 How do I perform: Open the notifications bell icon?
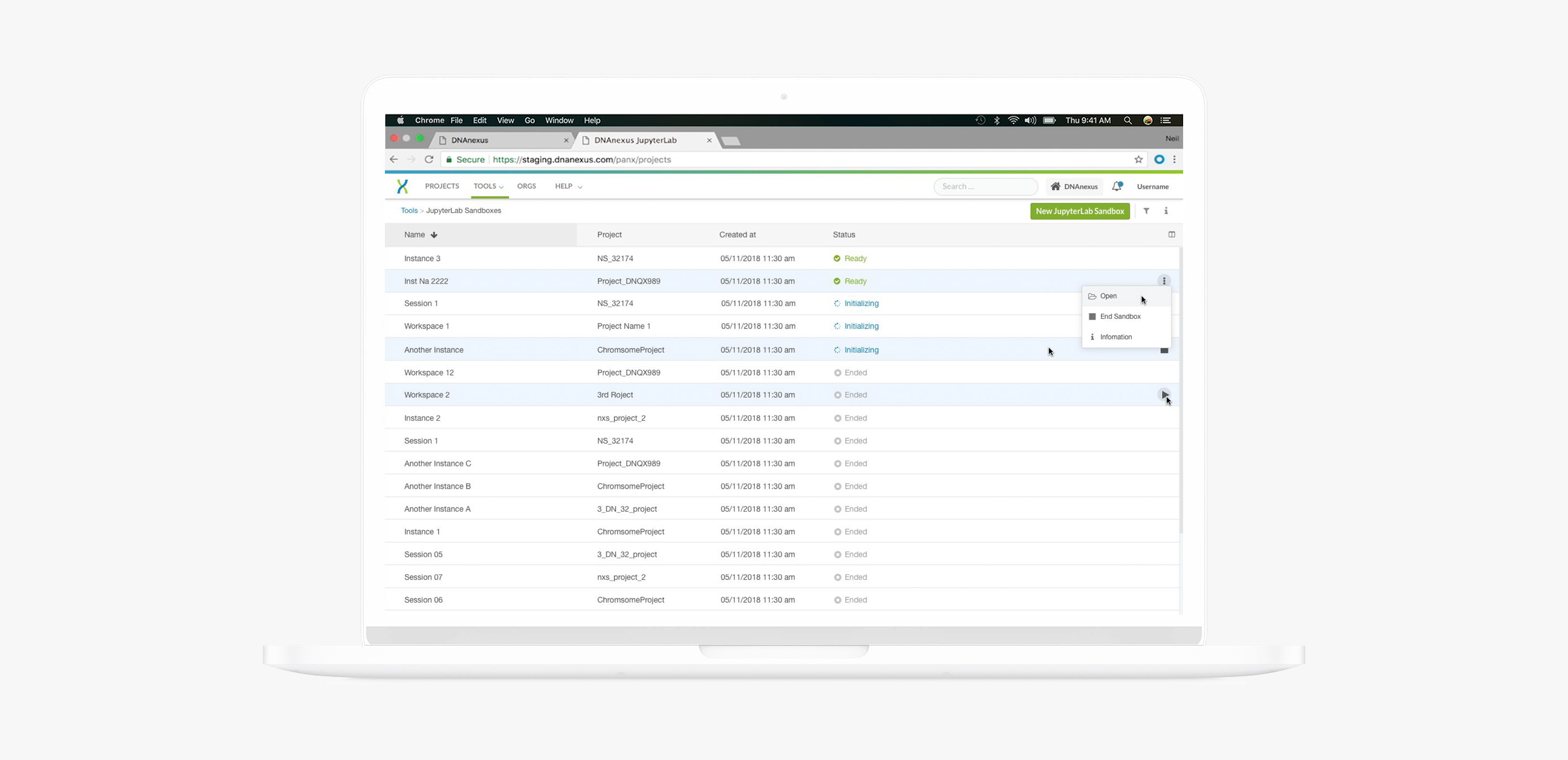coord(1116,187)
